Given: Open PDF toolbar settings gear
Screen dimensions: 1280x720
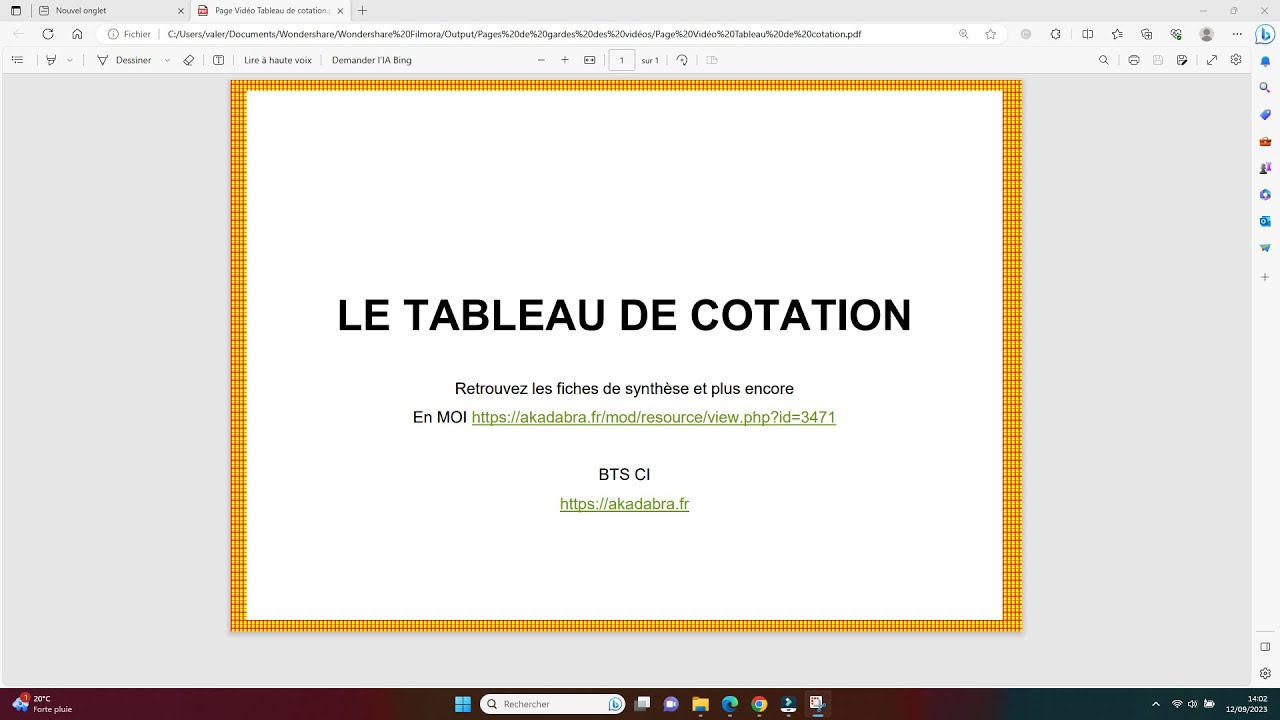Looking at the screenshot, I should (1236, 60).
